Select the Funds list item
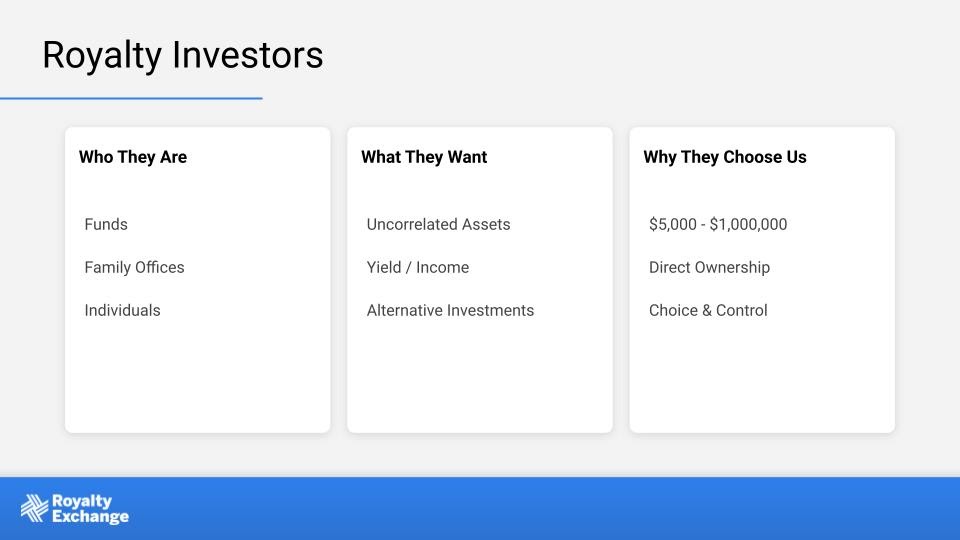The image size is (960, 540). tap(106, 224)
